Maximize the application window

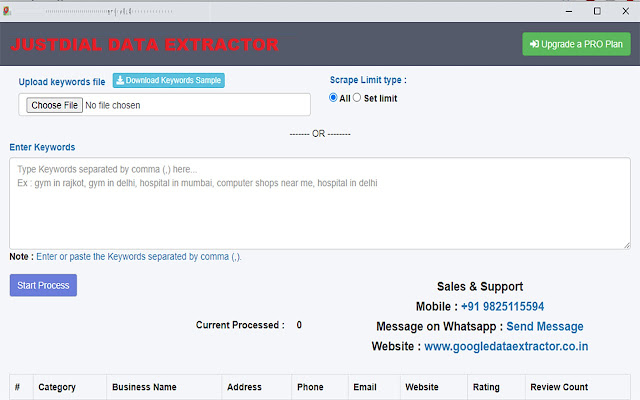(597, 10)
